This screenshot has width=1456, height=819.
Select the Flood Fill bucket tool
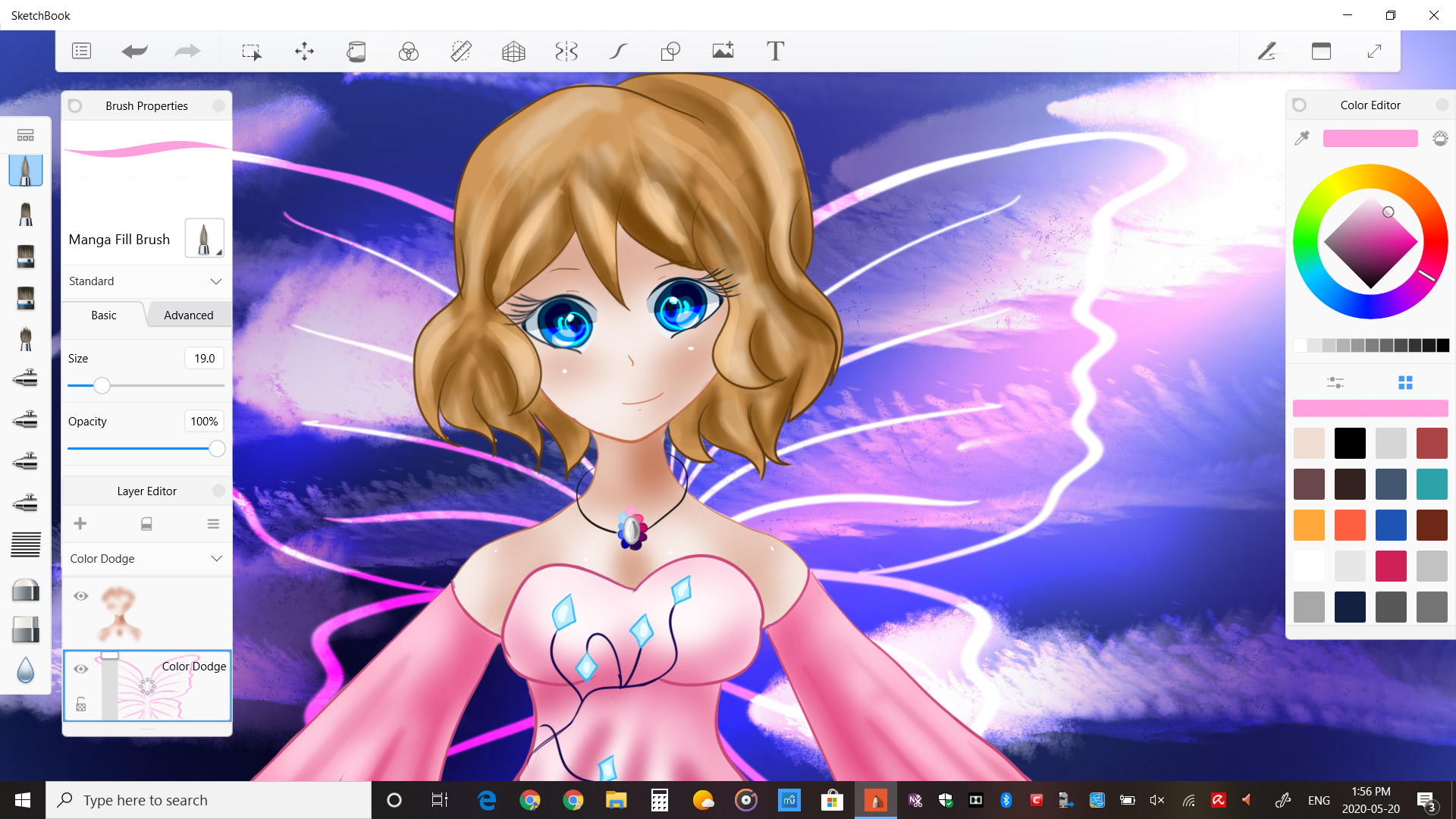[x=356, y=51]
